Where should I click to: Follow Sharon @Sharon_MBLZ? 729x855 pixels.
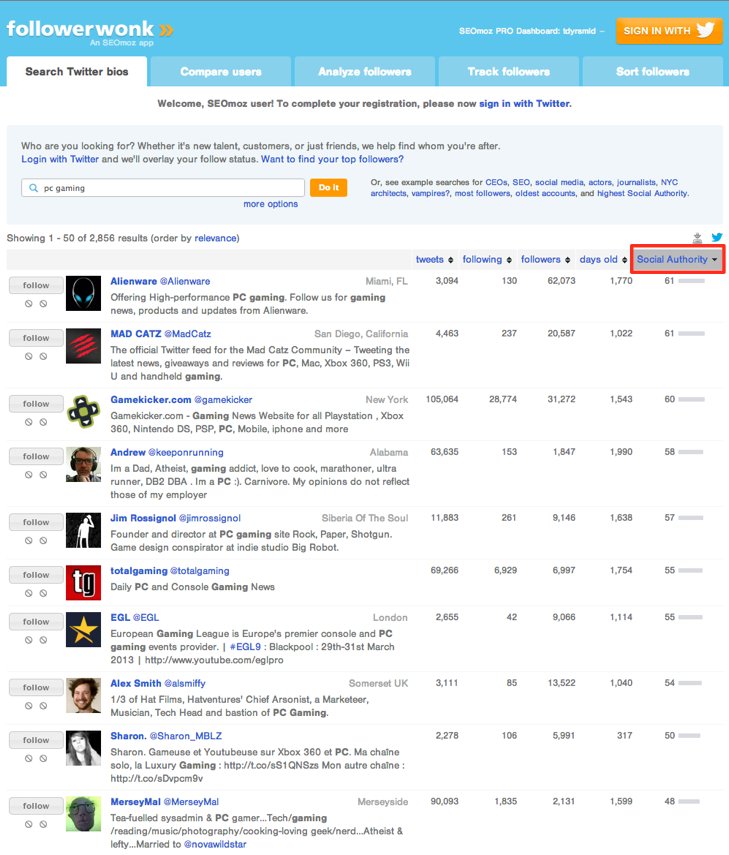point(36,740)
